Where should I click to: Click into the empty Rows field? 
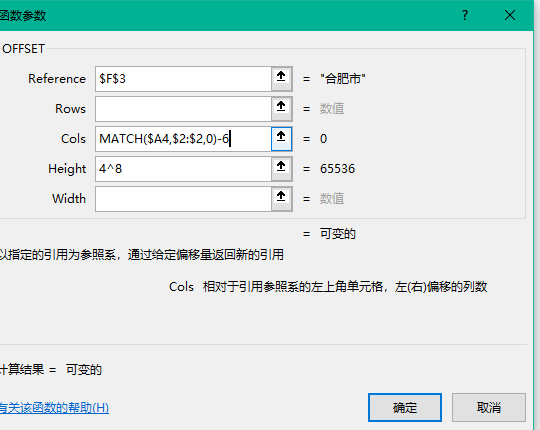click(184, 109)
